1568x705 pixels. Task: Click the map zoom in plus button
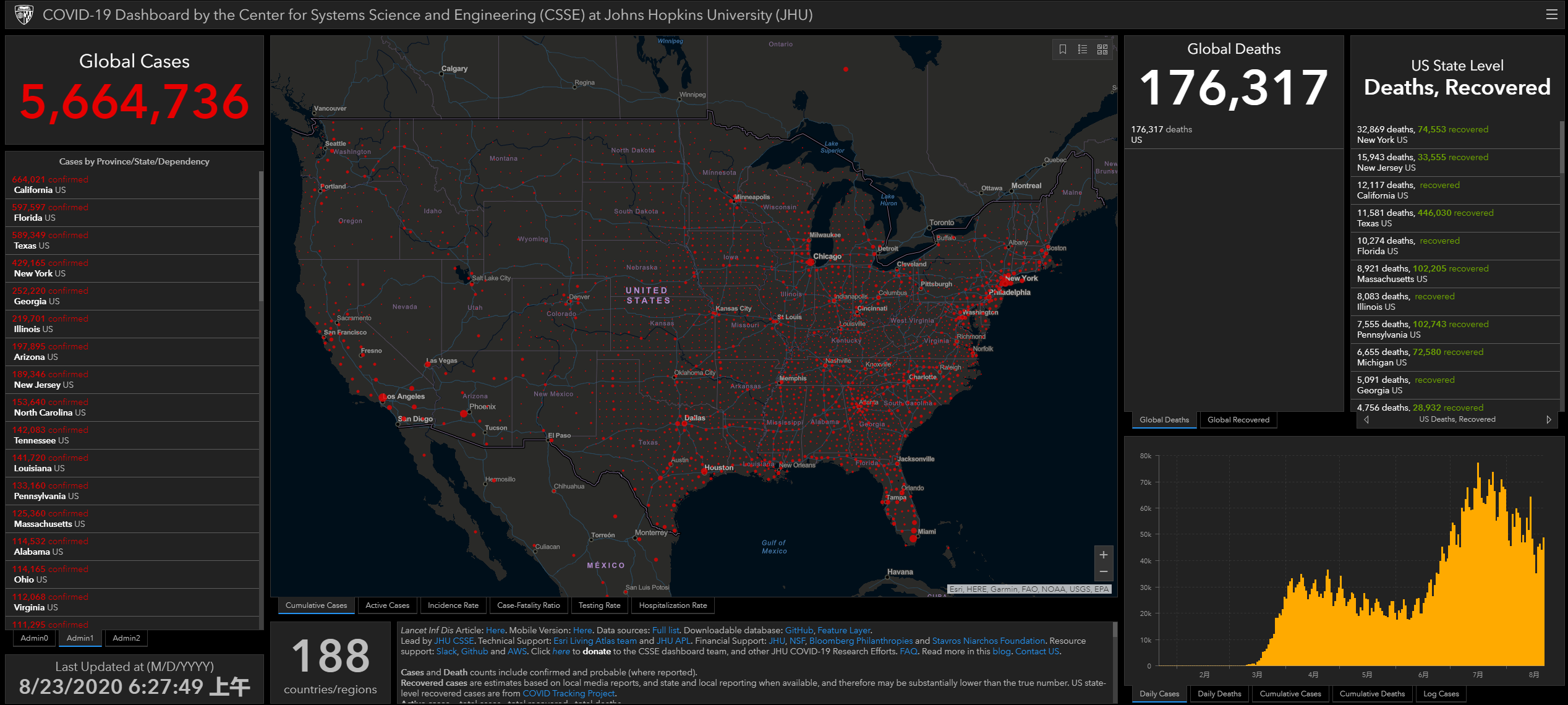click(x=1103, y=555)
